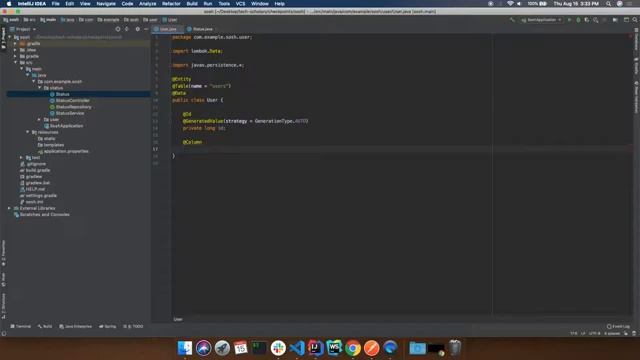The width and height of the screenshot is (640, 360).
Task: Click the Project vertical side tab
Action: 3,38
